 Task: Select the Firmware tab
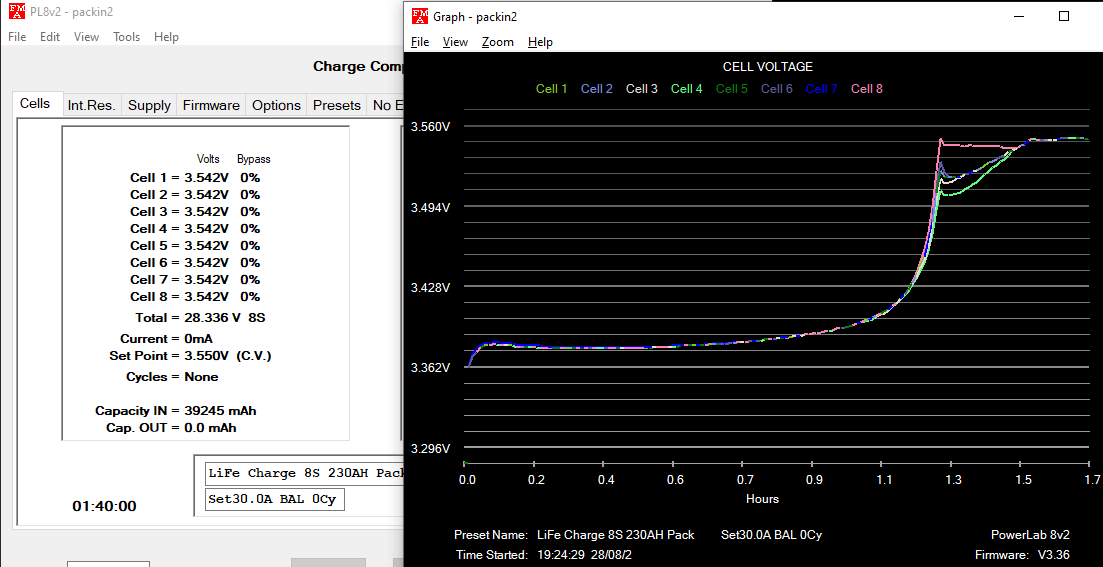point(210,105)
